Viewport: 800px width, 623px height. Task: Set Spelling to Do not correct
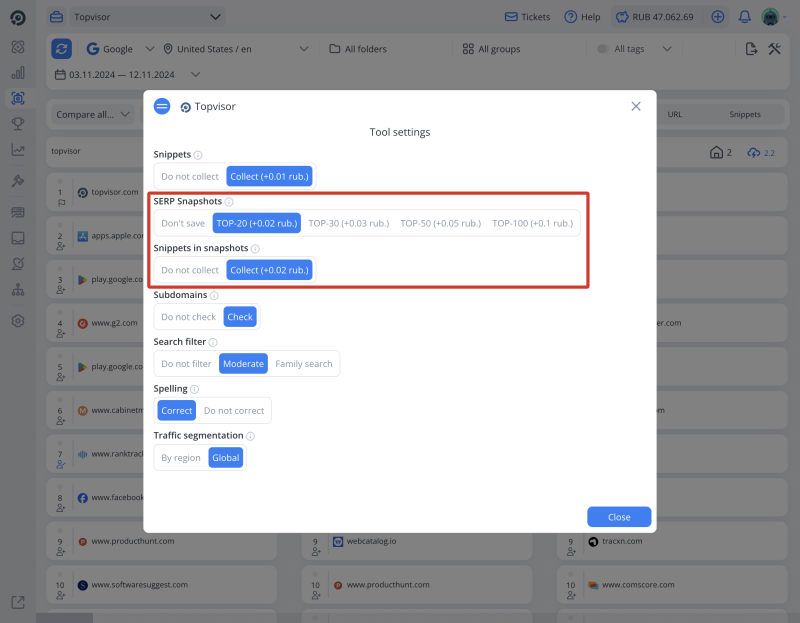234,410
